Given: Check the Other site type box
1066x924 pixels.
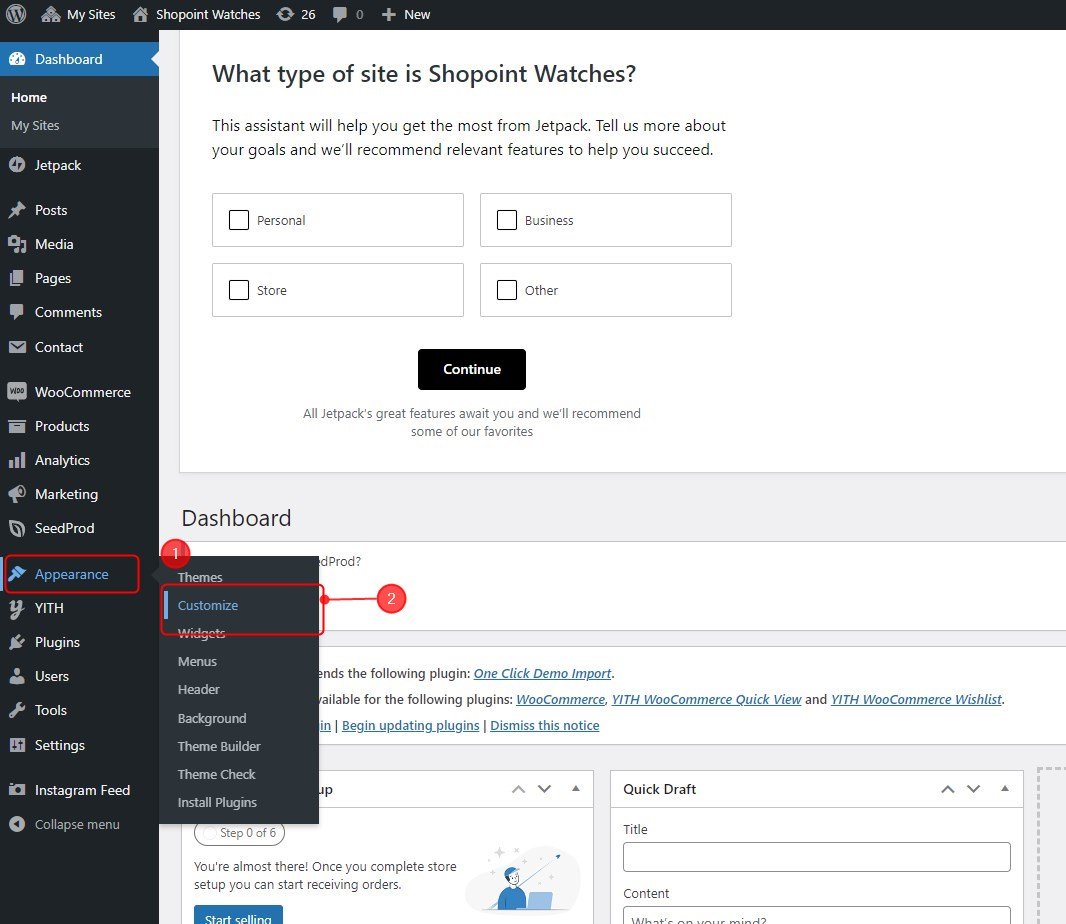Looking at the screenshot, I should pos(506,290).
